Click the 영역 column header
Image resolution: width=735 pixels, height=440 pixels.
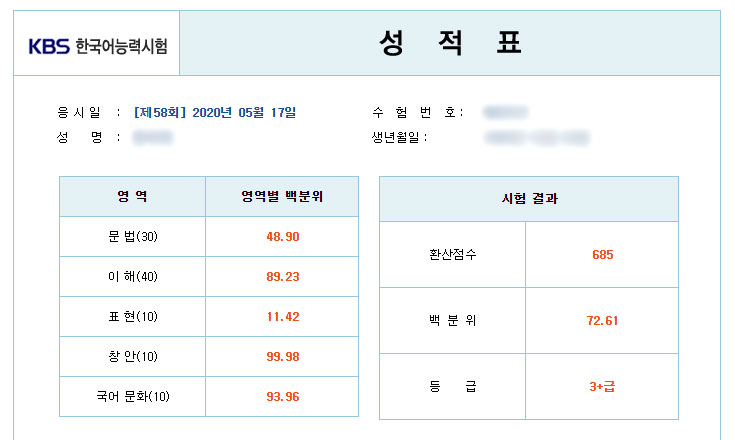pyautogui.click(x=132, y=196)
